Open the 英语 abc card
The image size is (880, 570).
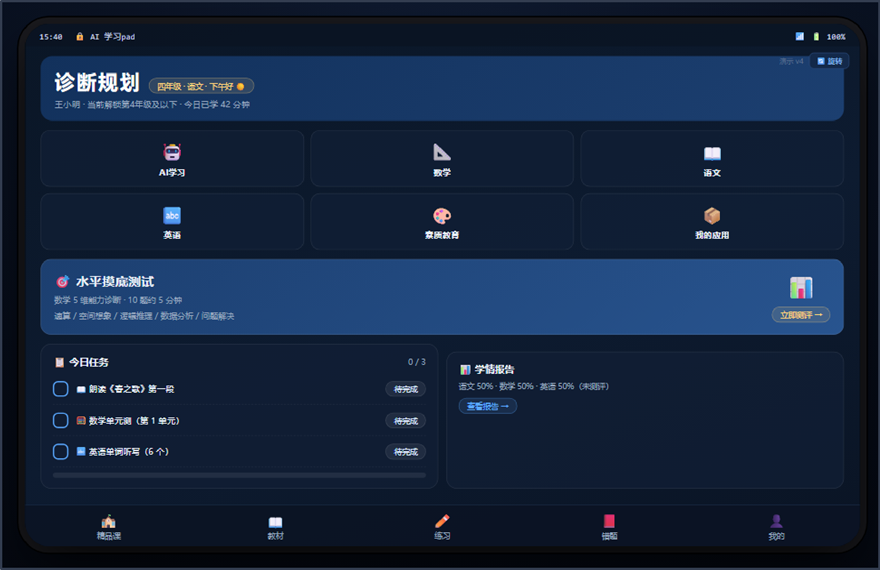coord(172,222)
